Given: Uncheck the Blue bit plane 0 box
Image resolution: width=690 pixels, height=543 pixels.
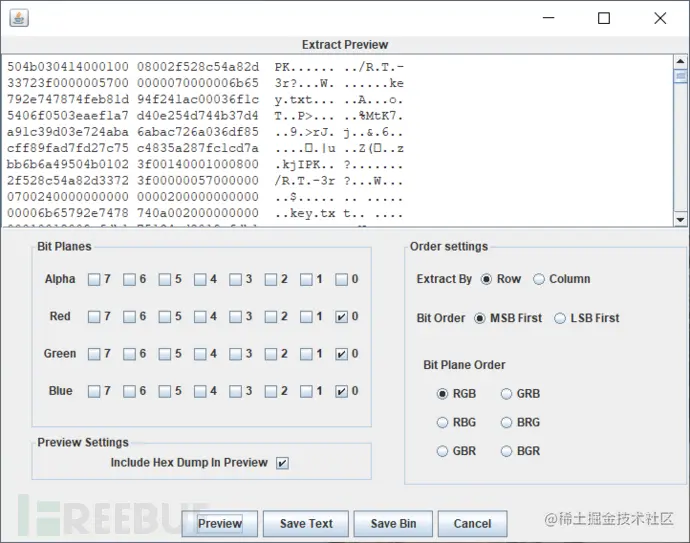Looking at the screenshot, I should coord(341,391).
